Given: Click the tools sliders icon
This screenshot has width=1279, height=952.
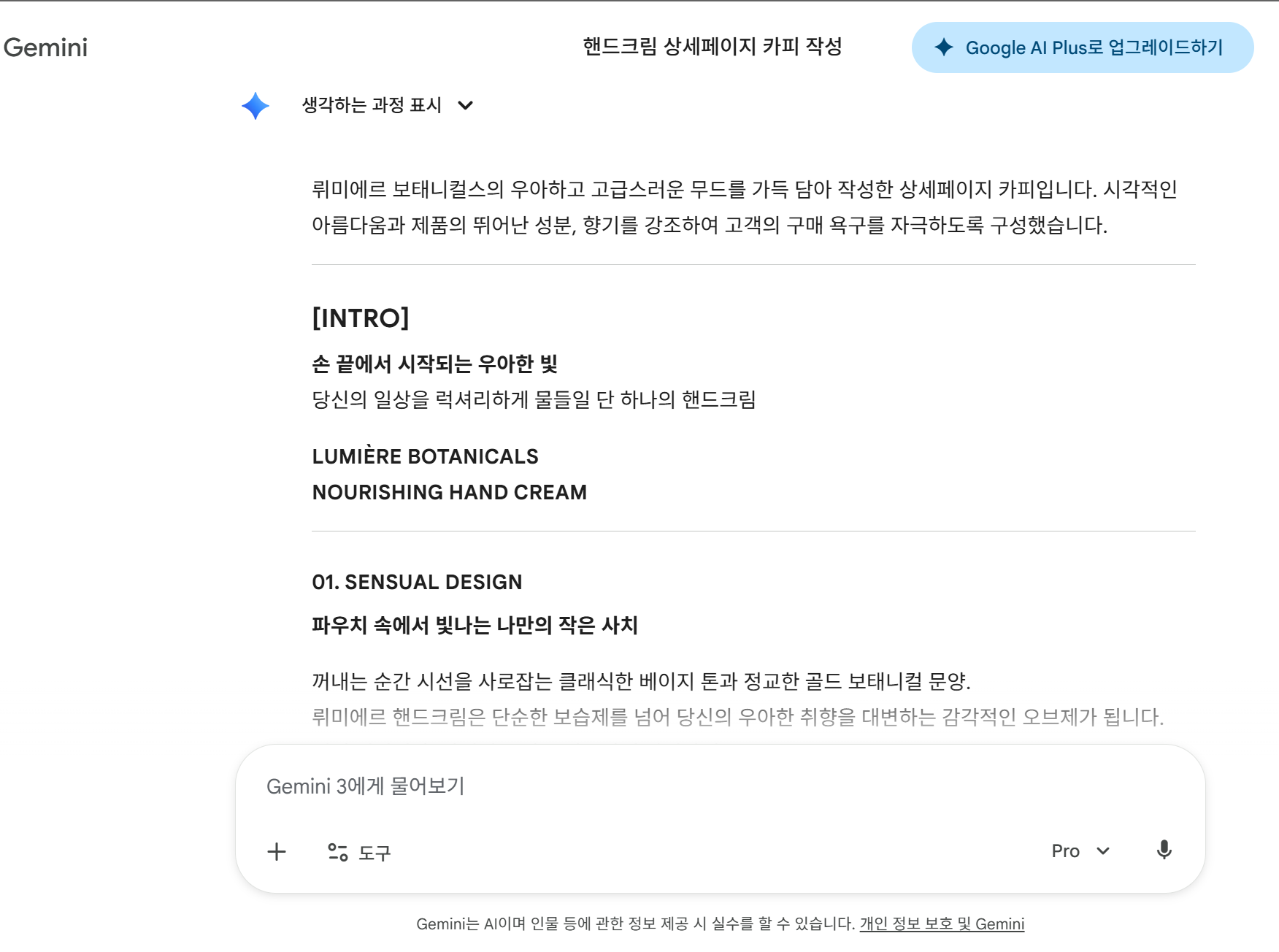Looking at the screenshot, I should tap(338, 852).
